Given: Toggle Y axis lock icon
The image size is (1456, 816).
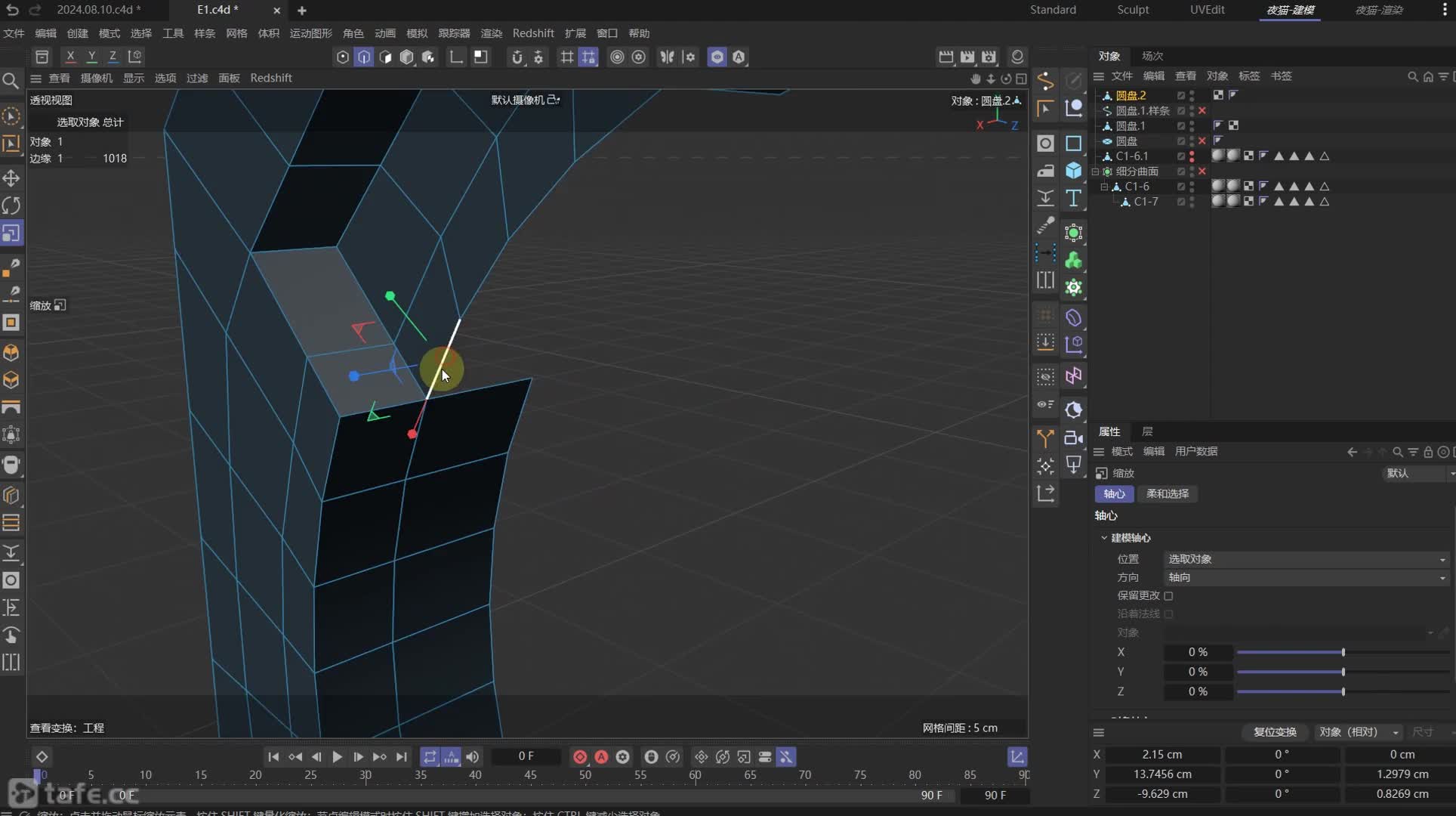Looking at the screenshot, I should pos(91,57).
